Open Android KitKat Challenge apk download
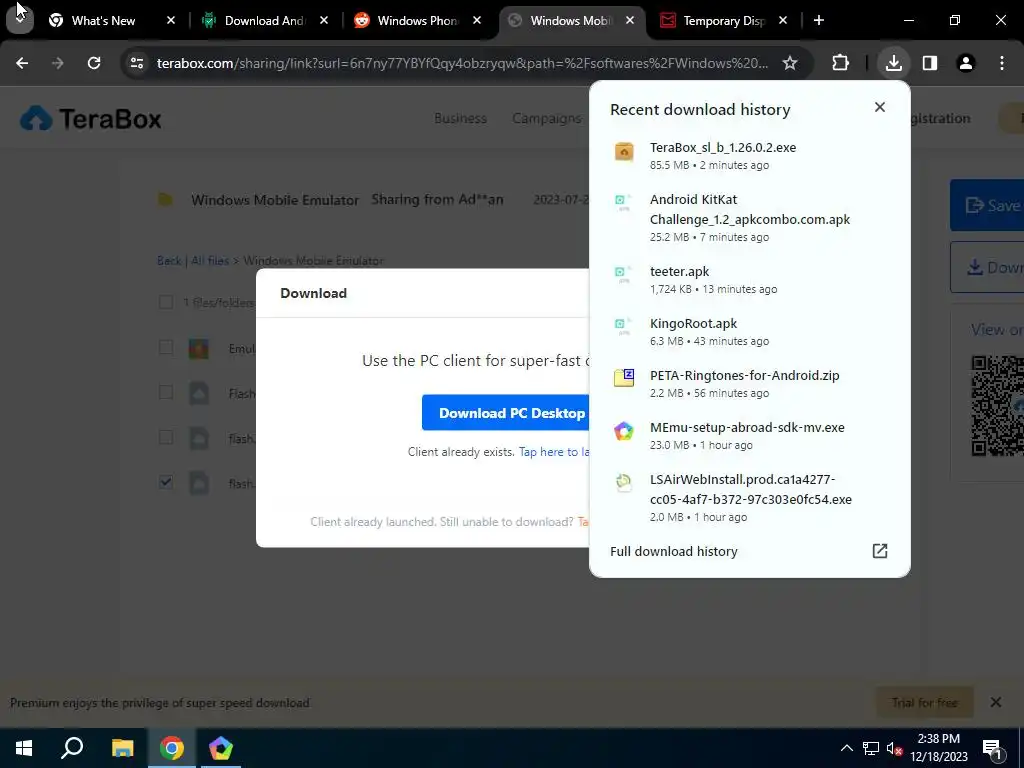 [x=749, y=217]
